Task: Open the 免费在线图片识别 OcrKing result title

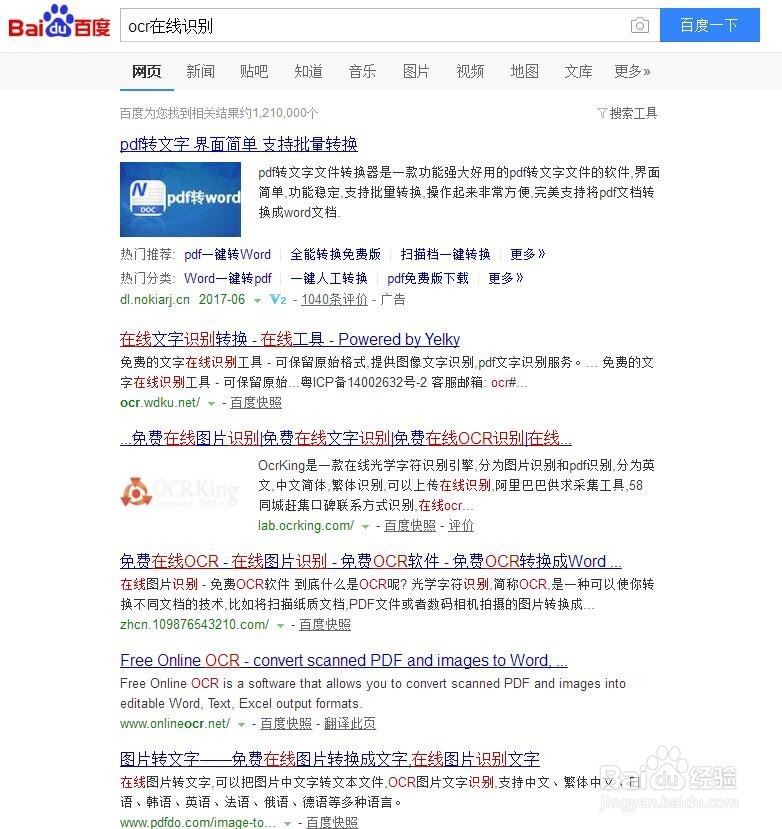Action: click(x=346, y=438)
